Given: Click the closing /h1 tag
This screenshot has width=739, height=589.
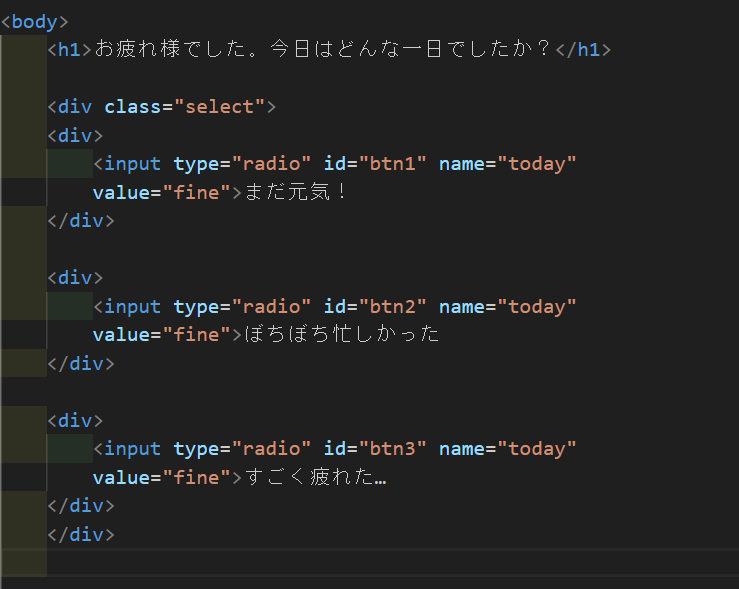Looking at the screenshot, I should 583,50.
